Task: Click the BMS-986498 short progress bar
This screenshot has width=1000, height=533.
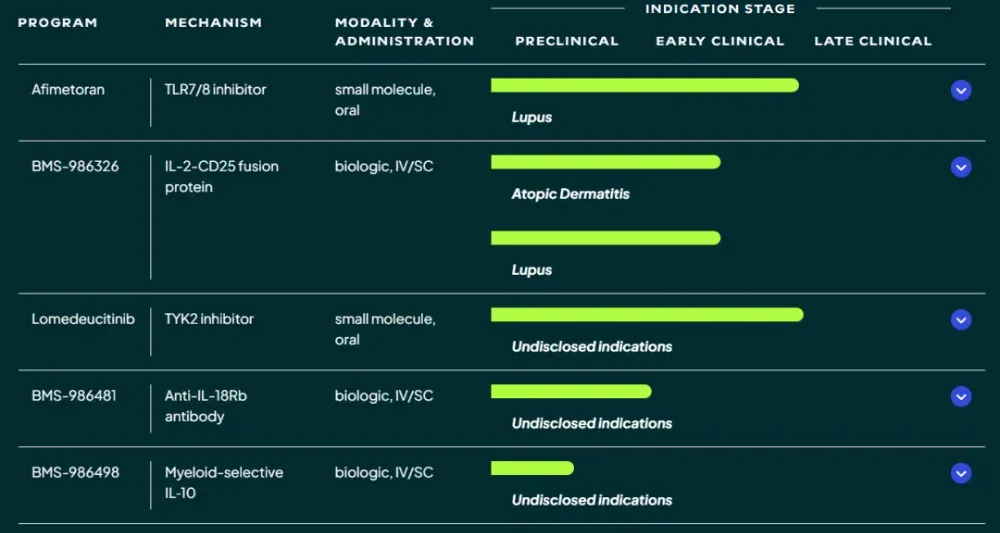Action: click(x=532, y=468)
